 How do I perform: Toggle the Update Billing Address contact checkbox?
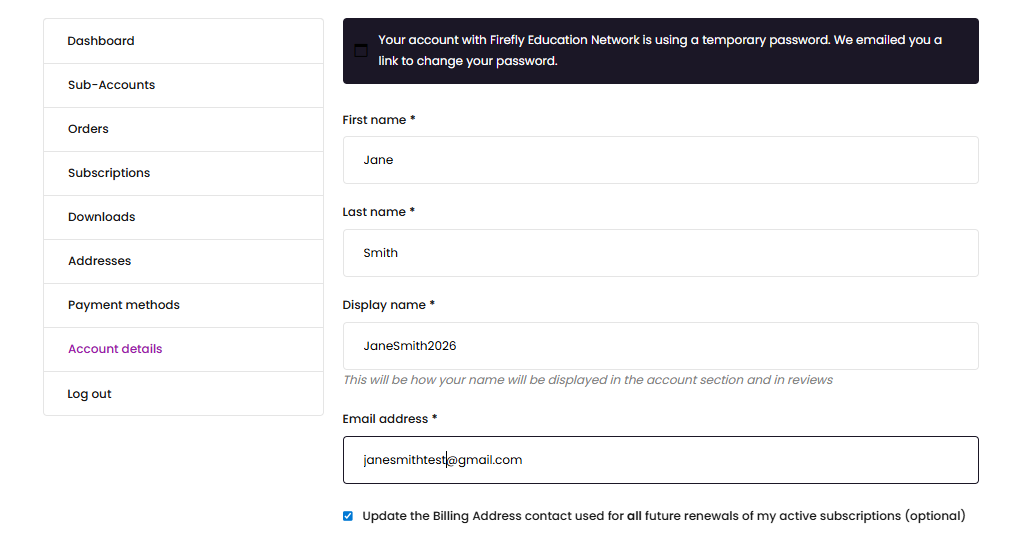click(x=348, y=516)
